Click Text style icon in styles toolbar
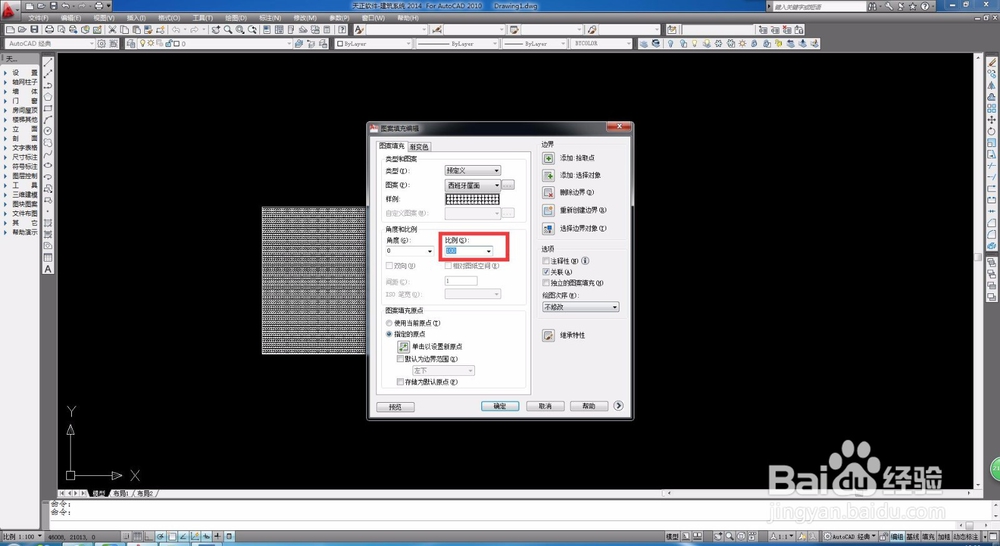The width and height of the screenshot is (1000, 546). point(359,29)
